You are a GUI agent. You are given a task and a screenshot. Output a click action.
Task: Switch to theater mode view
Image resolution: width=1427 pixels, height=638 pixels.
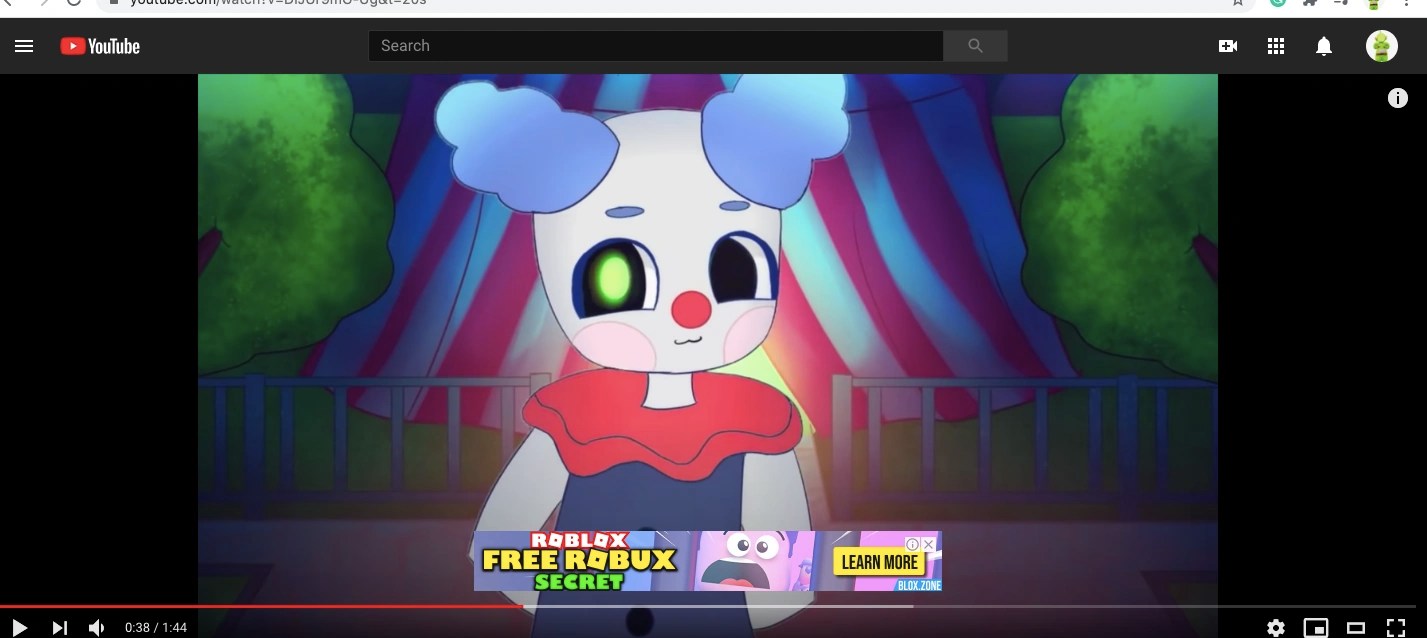click(1356, 628)
